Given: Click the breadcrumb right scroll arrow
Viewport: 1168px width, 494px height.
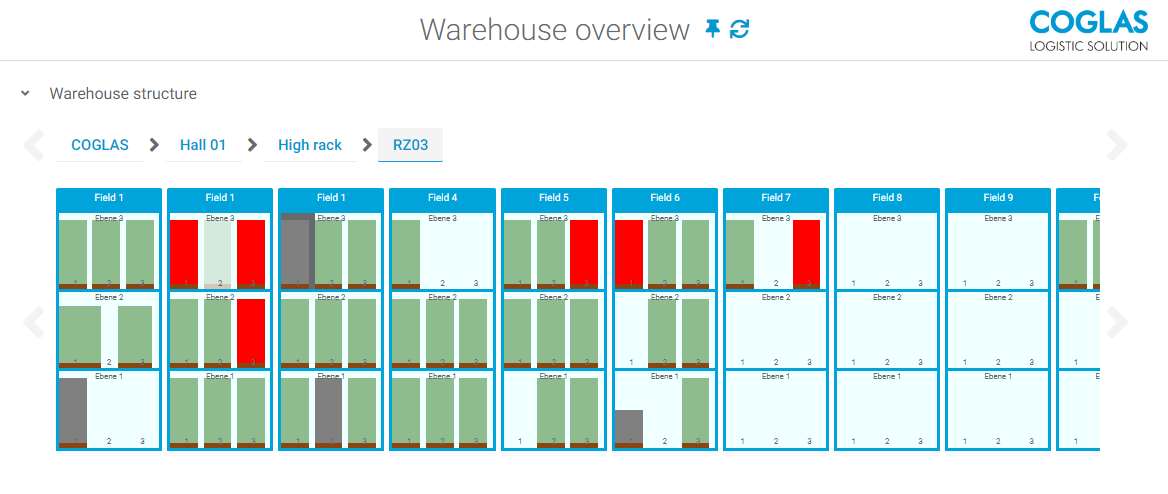Looking at the screenshot, I should 1117,146.
